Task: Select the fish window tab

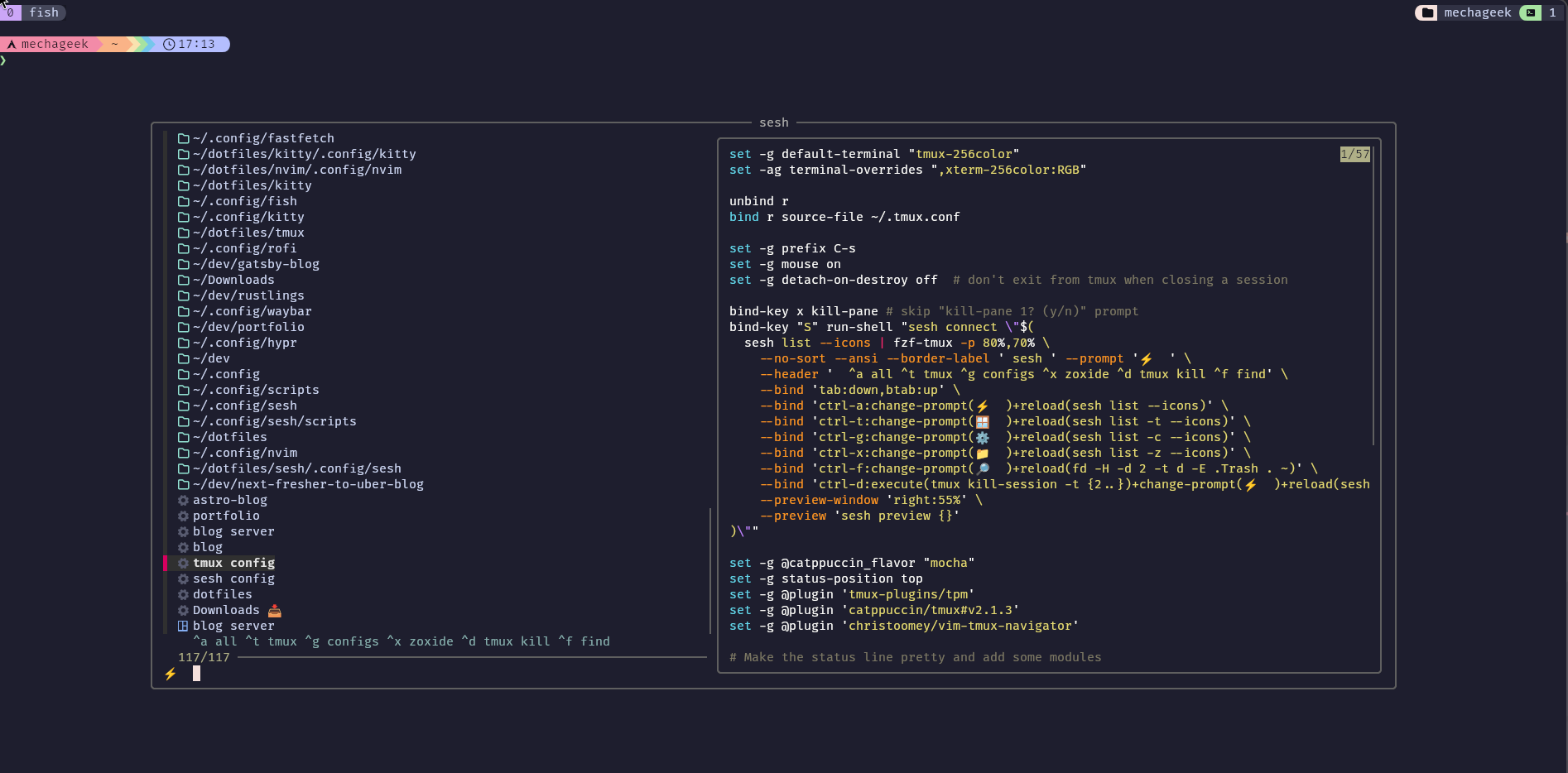Action: [x=34, y=12]
